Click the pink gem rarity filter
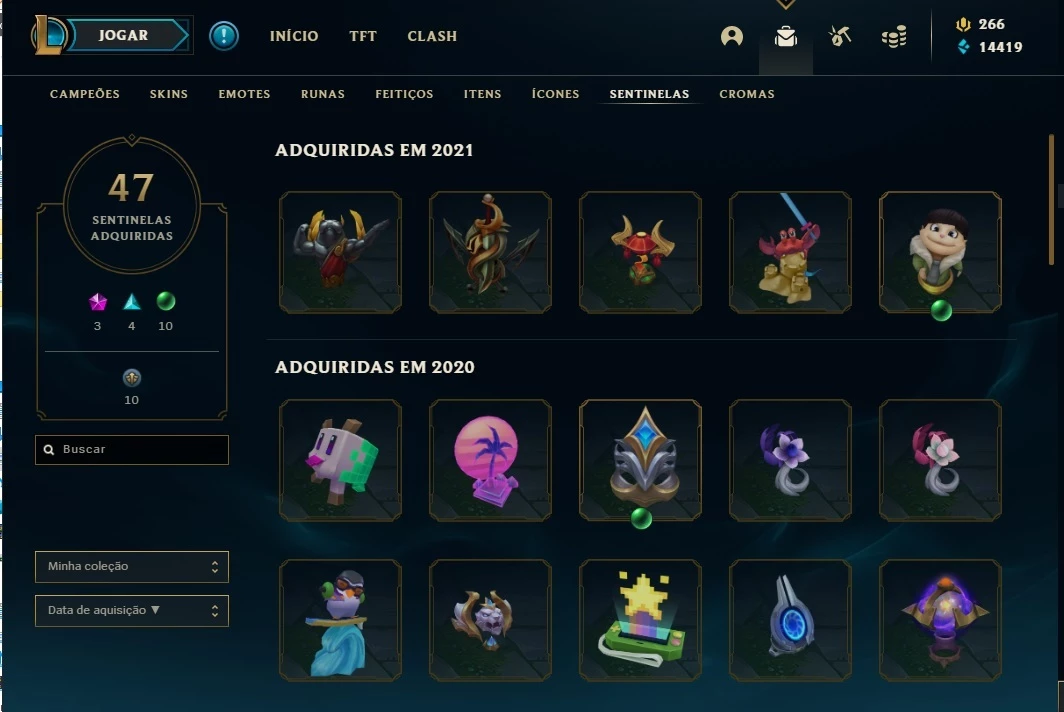 (98, 301)
